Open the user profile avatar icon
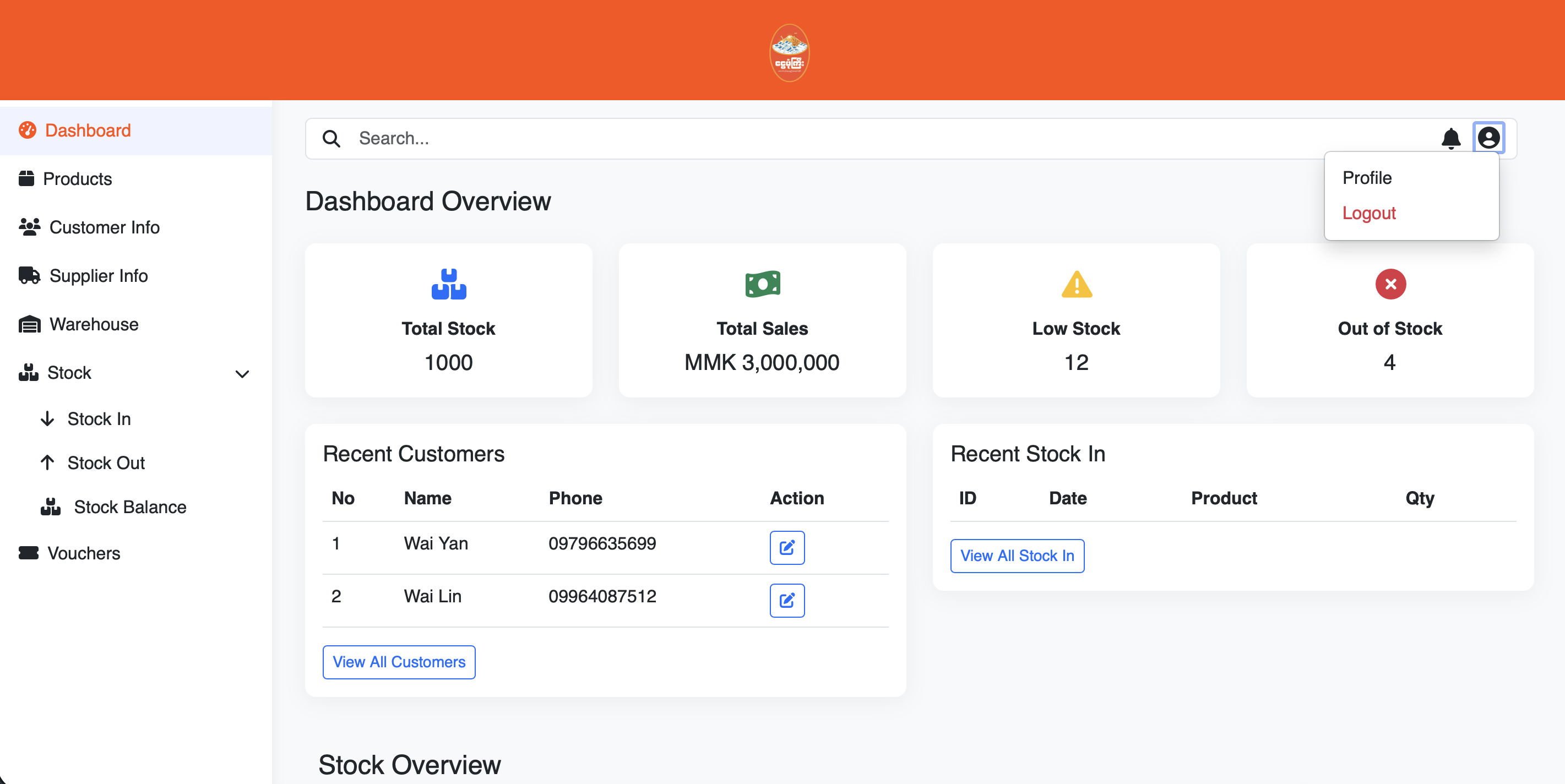This screenshot has height=784, width=1565. tap(1488, 138)
